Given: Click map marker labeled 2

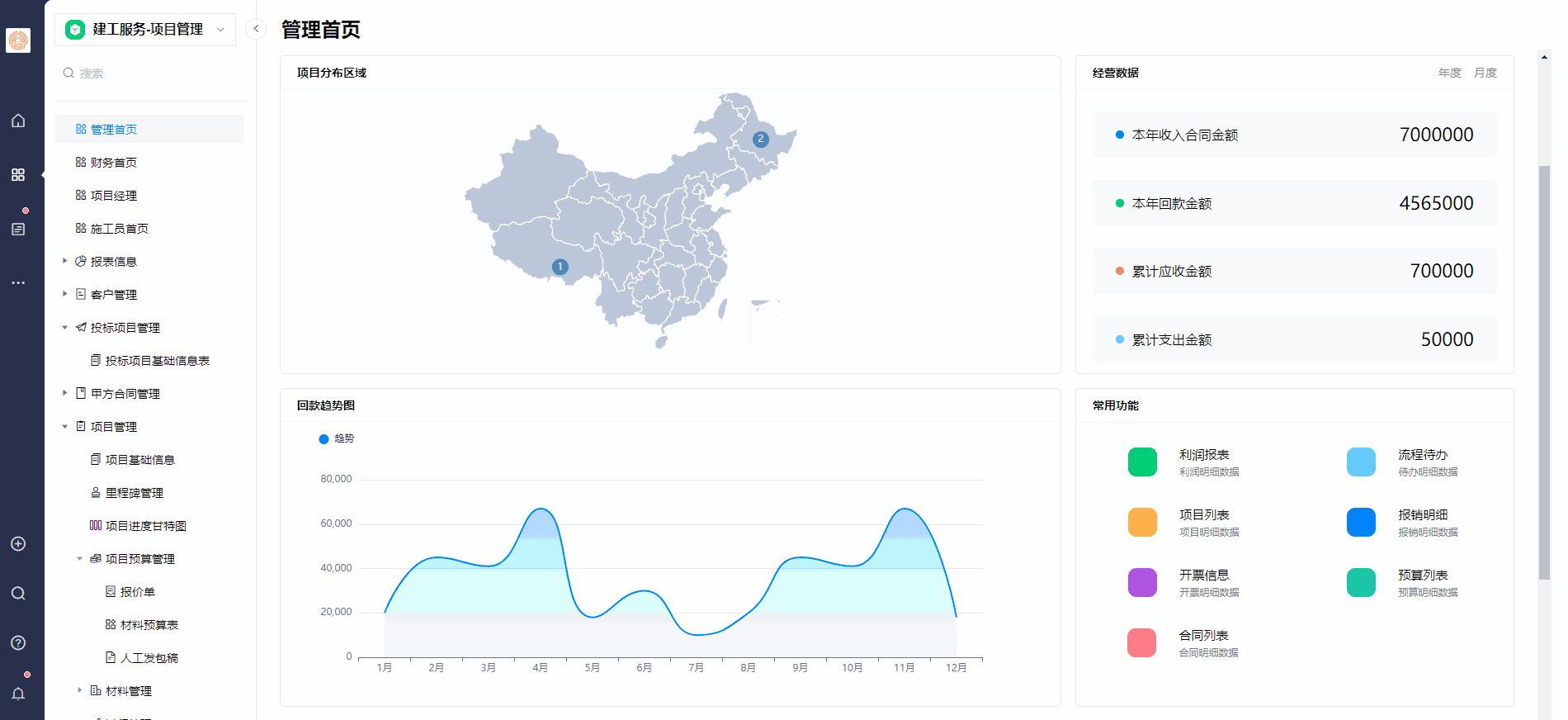Looking at the screenshot, I should 761,140.
